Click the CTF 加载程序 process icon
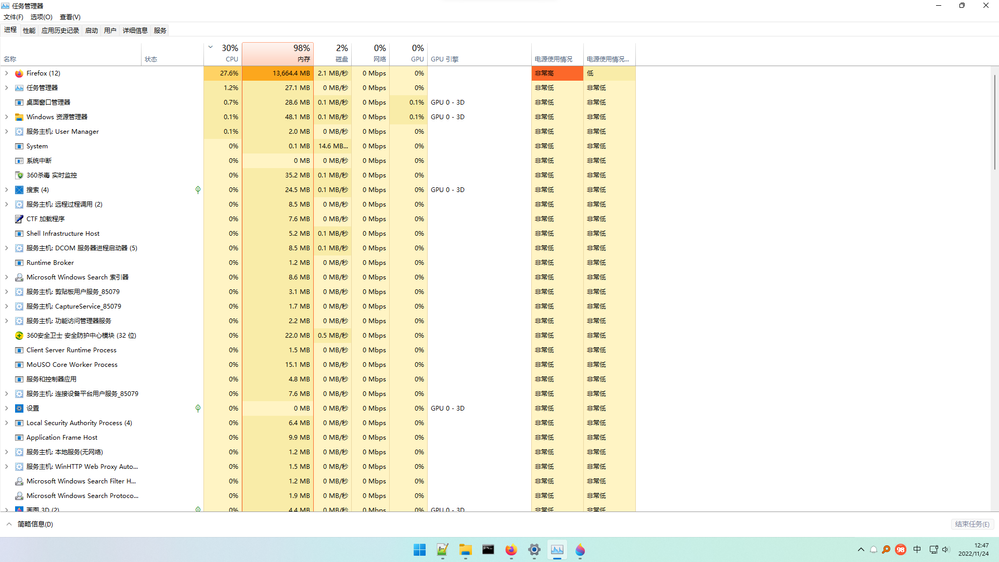 pos(19,219)
